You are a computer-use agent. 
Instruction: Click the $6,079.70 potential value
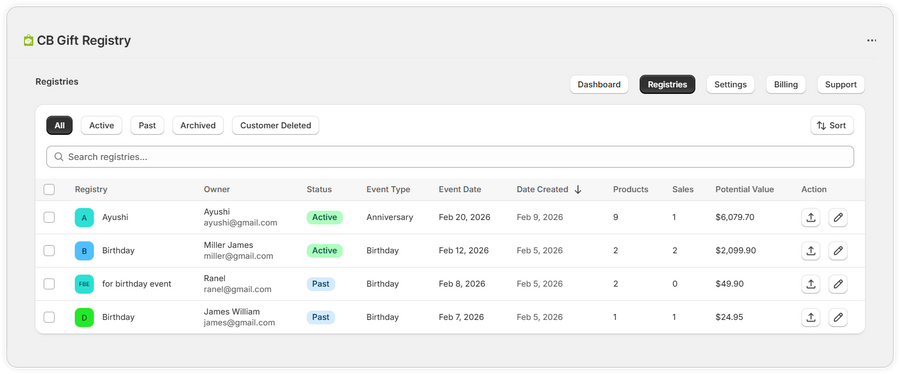(x=735, y=217)
